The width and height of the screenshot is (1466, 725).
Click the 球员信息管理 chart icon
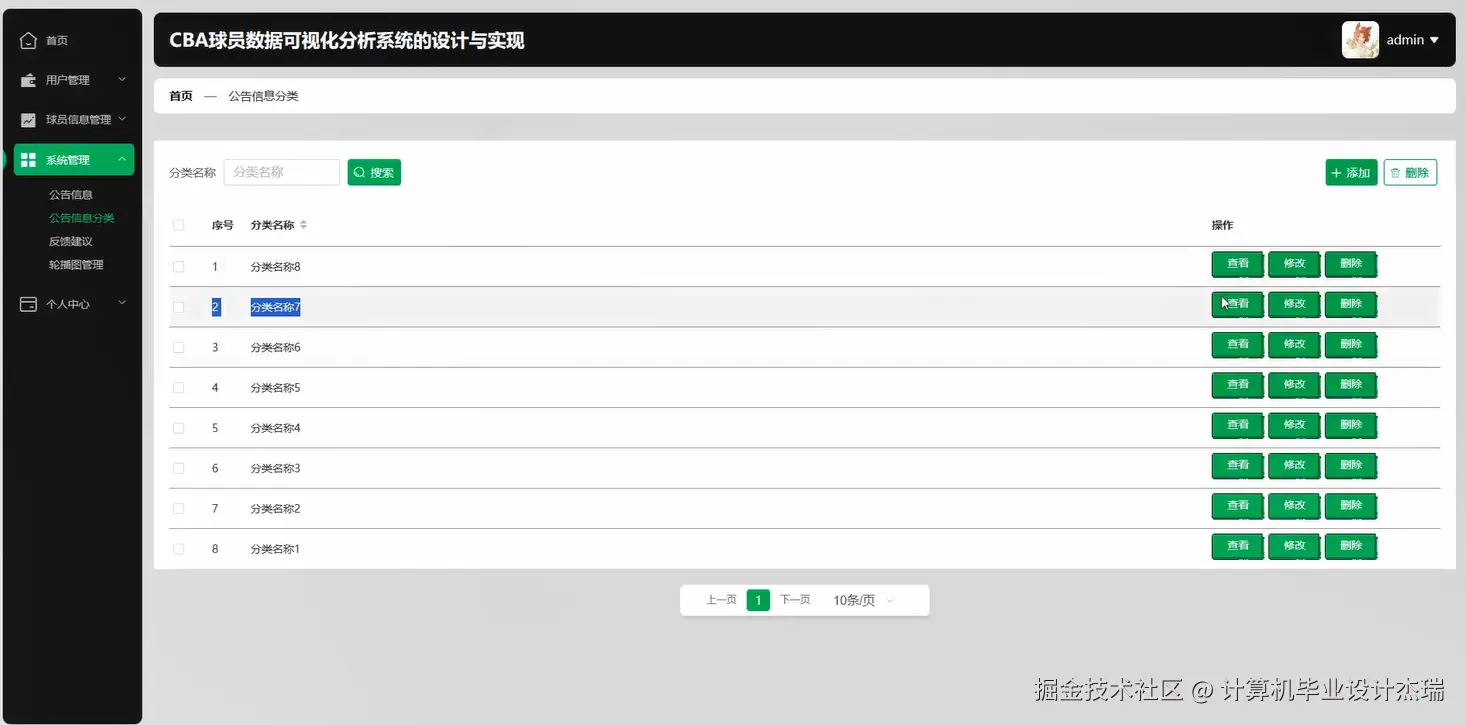[28, 120]
